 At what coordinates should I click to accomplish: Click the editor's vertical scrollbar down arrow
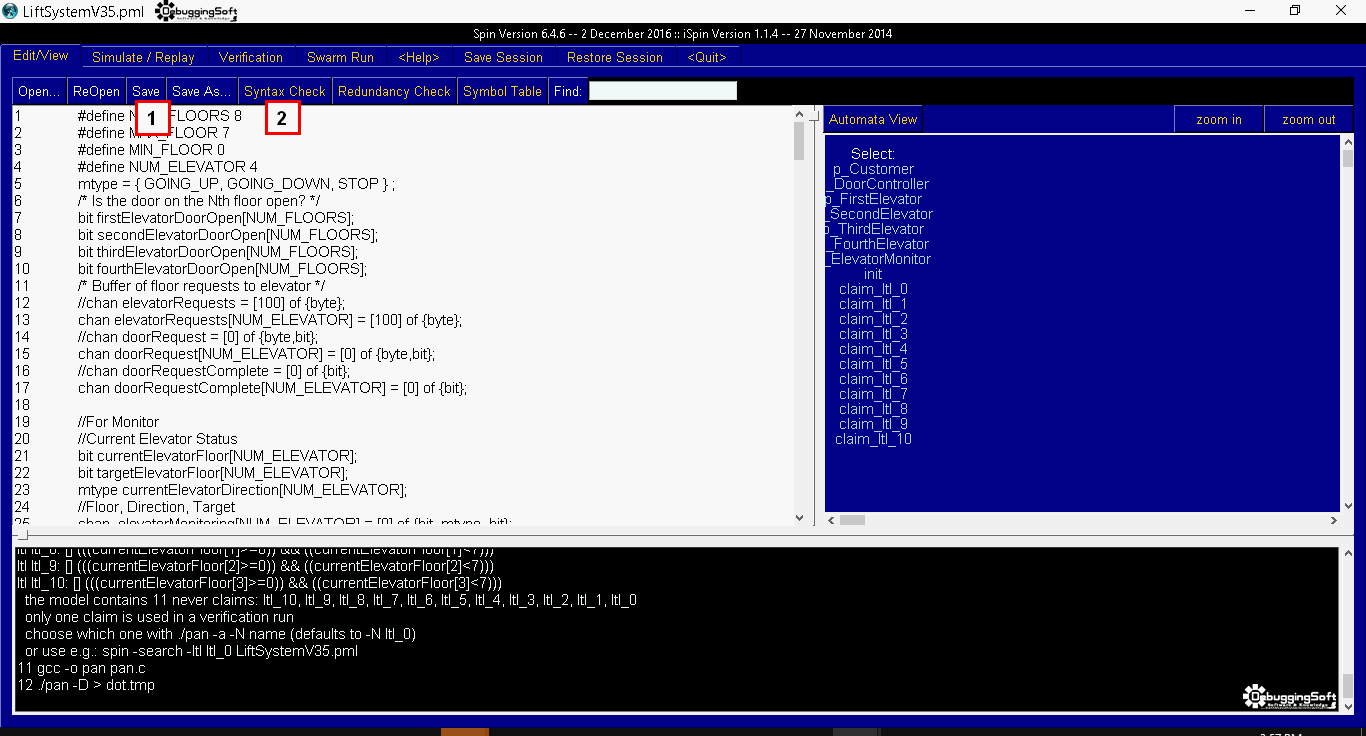click(799, 517)
